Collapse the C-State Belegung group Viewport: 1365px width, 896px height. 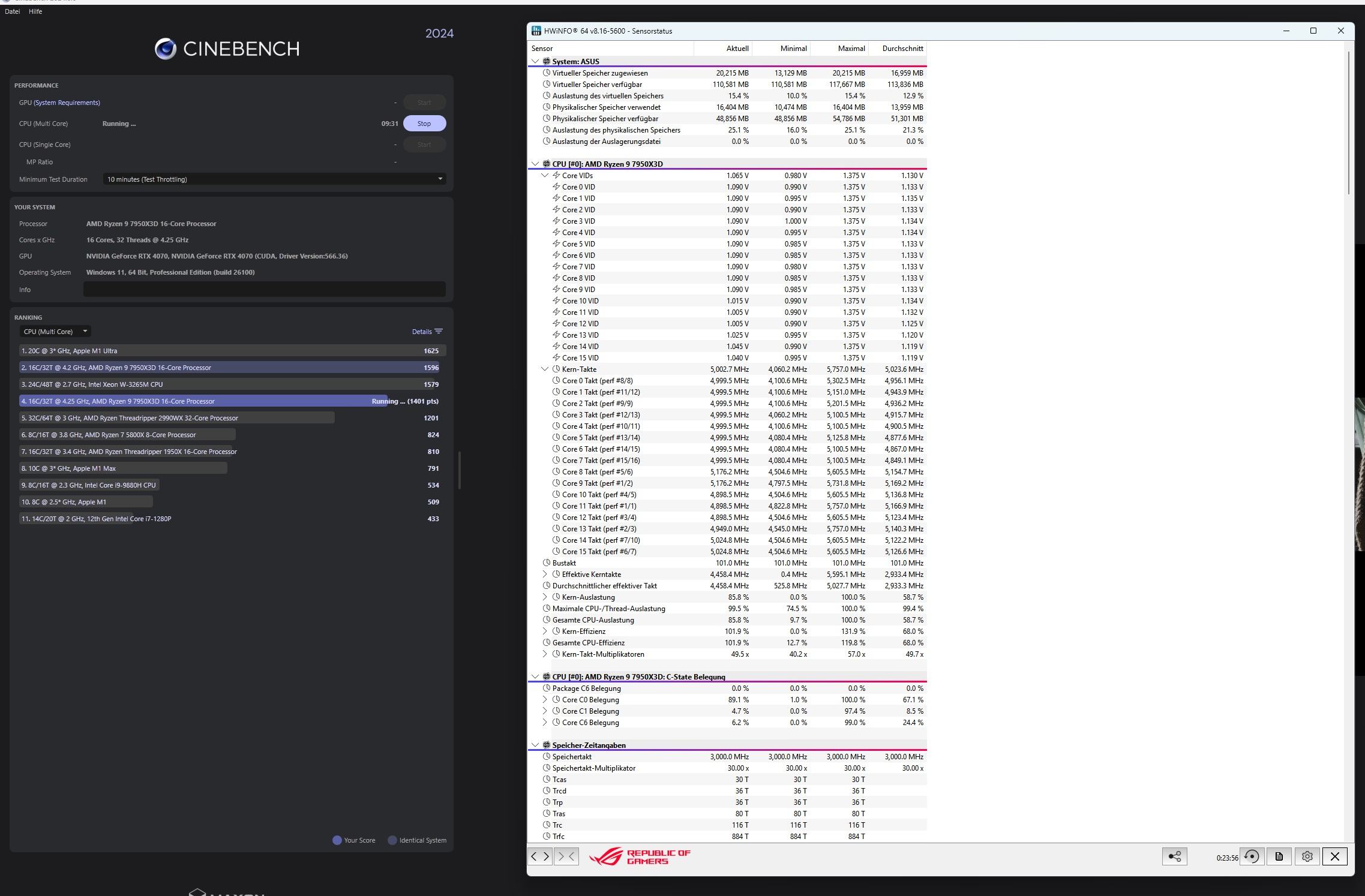535,676
